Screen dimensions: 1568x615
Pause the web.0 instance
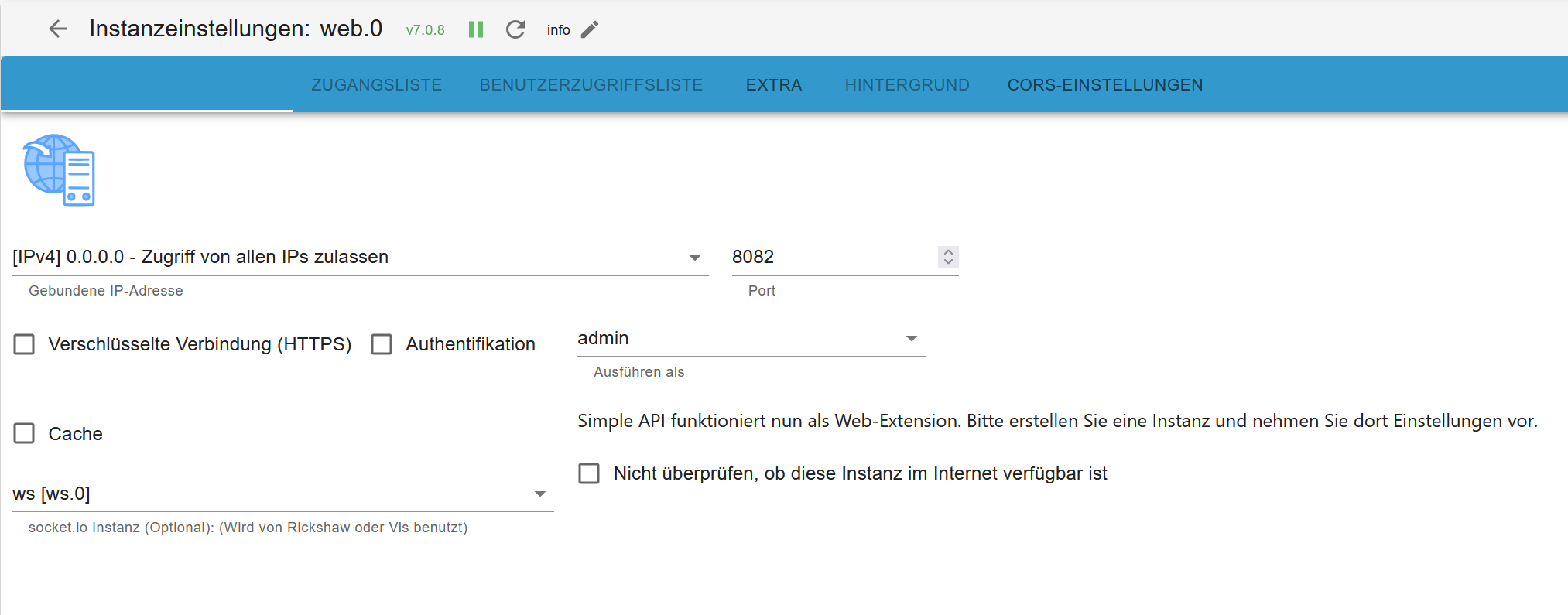point(476,29)
